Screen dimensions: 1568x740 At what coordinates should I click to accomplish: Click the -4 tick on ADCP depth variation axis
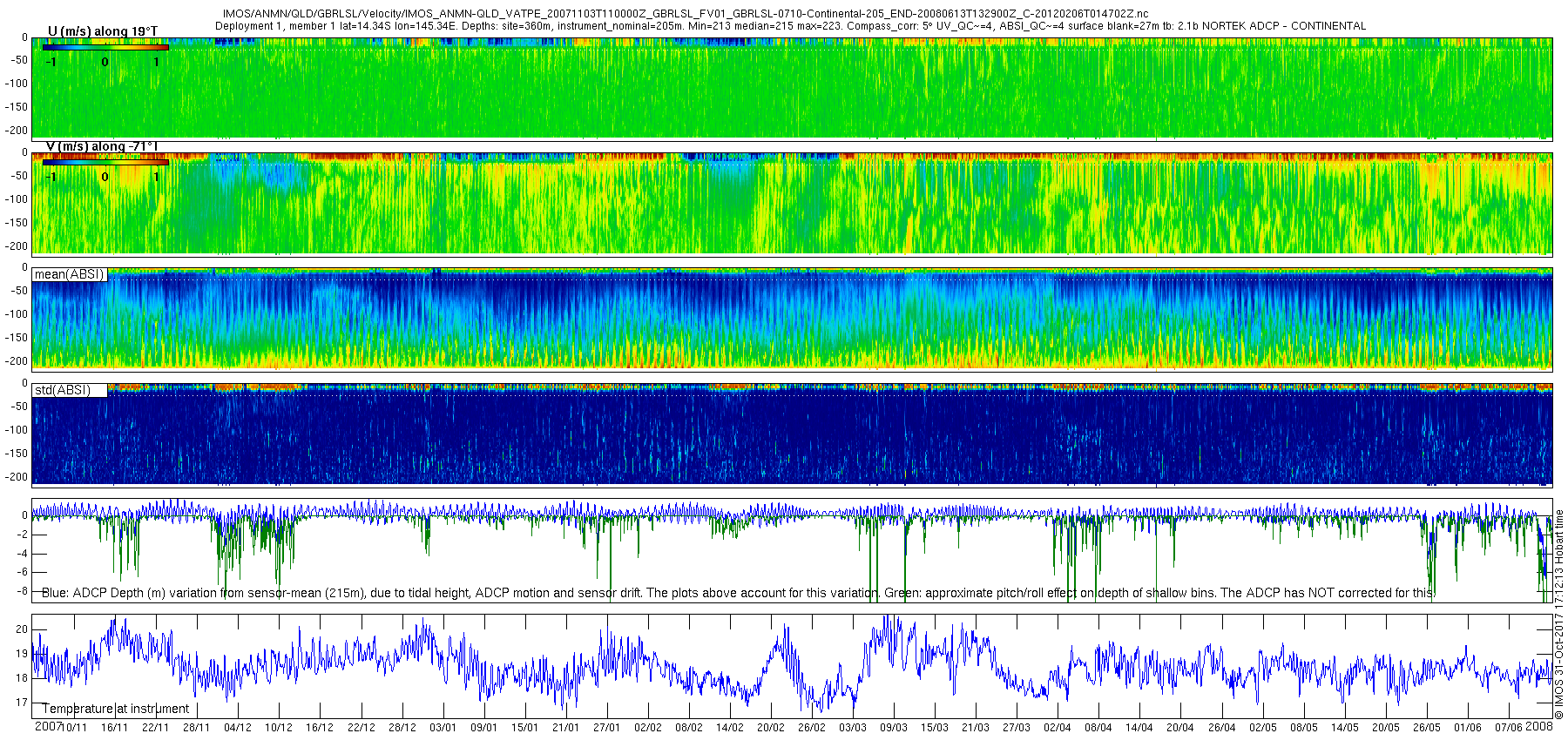point(22,554)
